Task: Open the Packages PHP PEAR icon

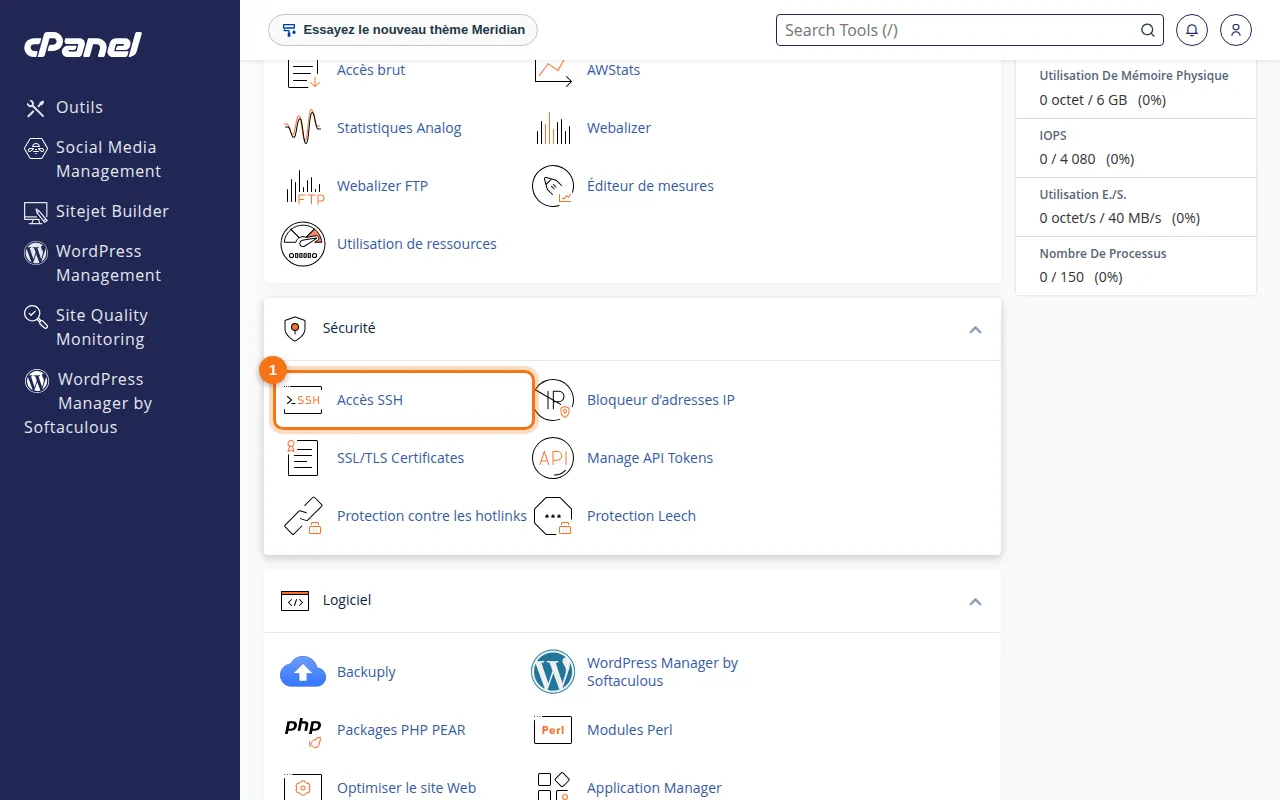Action: tap(303, 730)
